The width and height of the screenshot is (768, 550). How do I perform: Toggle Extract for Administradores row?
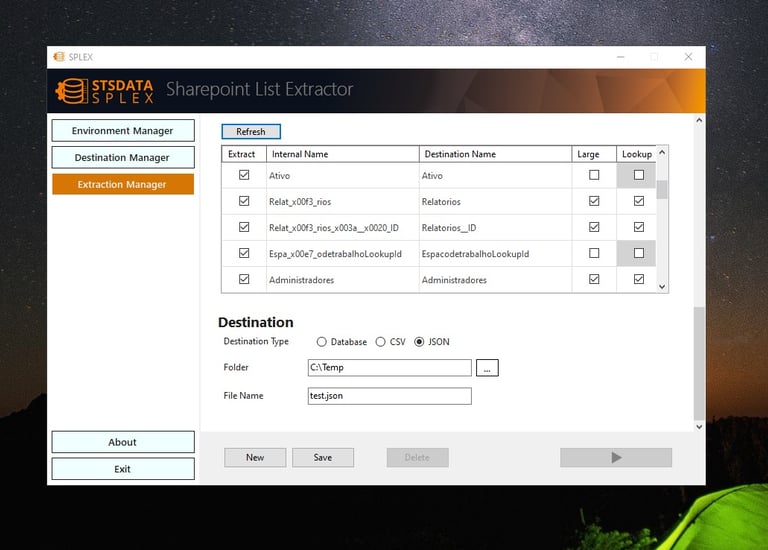[244, 279]
